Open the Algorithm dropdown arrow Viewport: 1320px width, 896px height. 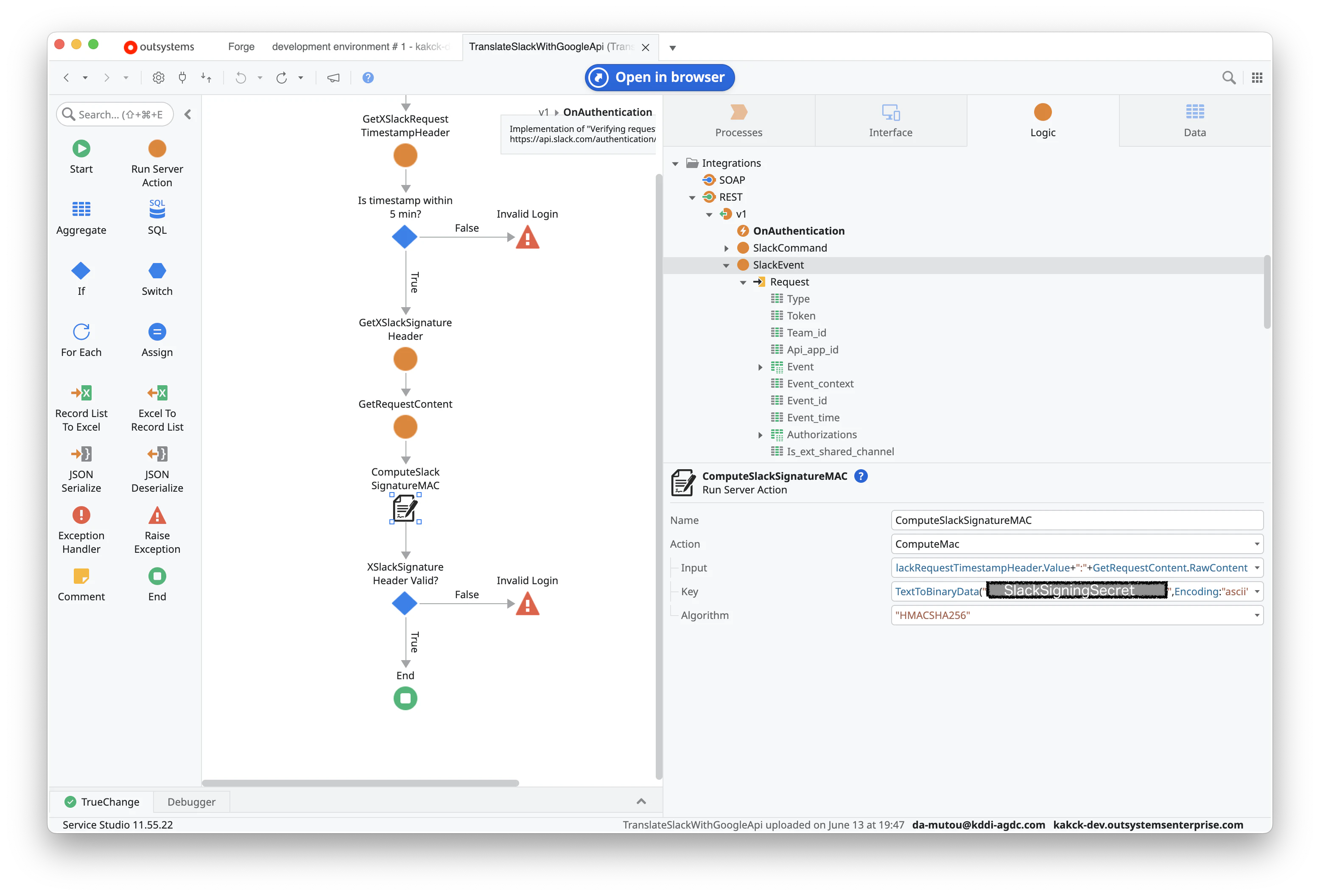point(1256,615)
